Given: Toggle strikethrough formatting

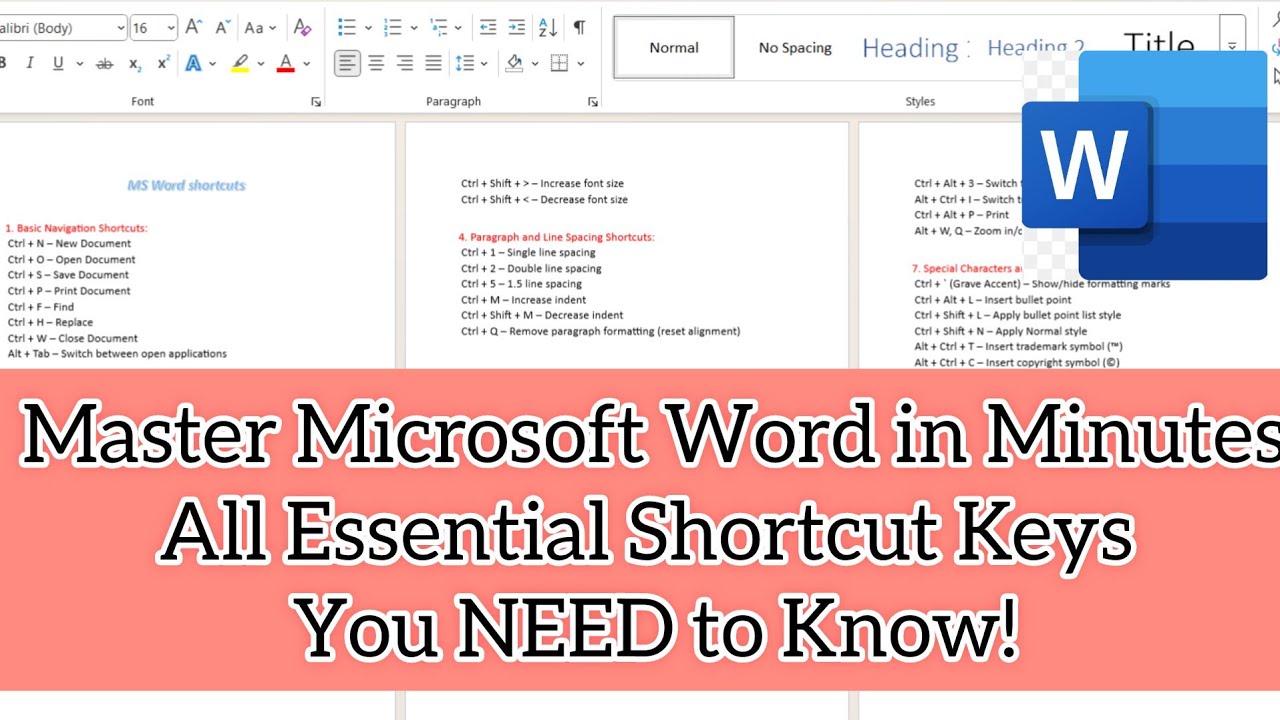Looking at the screenshot, I should coord(104,63).
